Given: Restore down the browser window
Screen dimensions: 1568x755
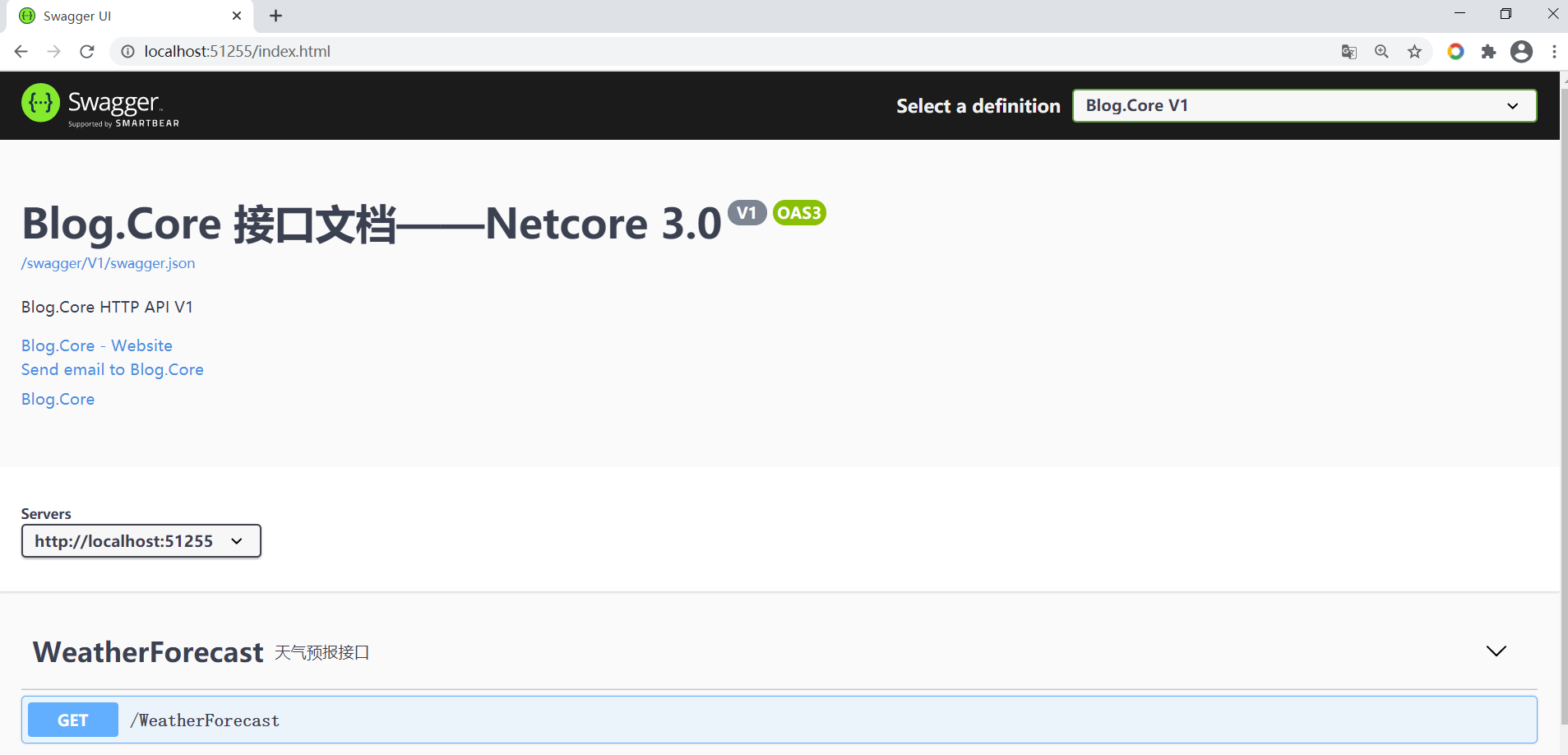Looking at the screenshot, I should click(x=1506, y=13).
